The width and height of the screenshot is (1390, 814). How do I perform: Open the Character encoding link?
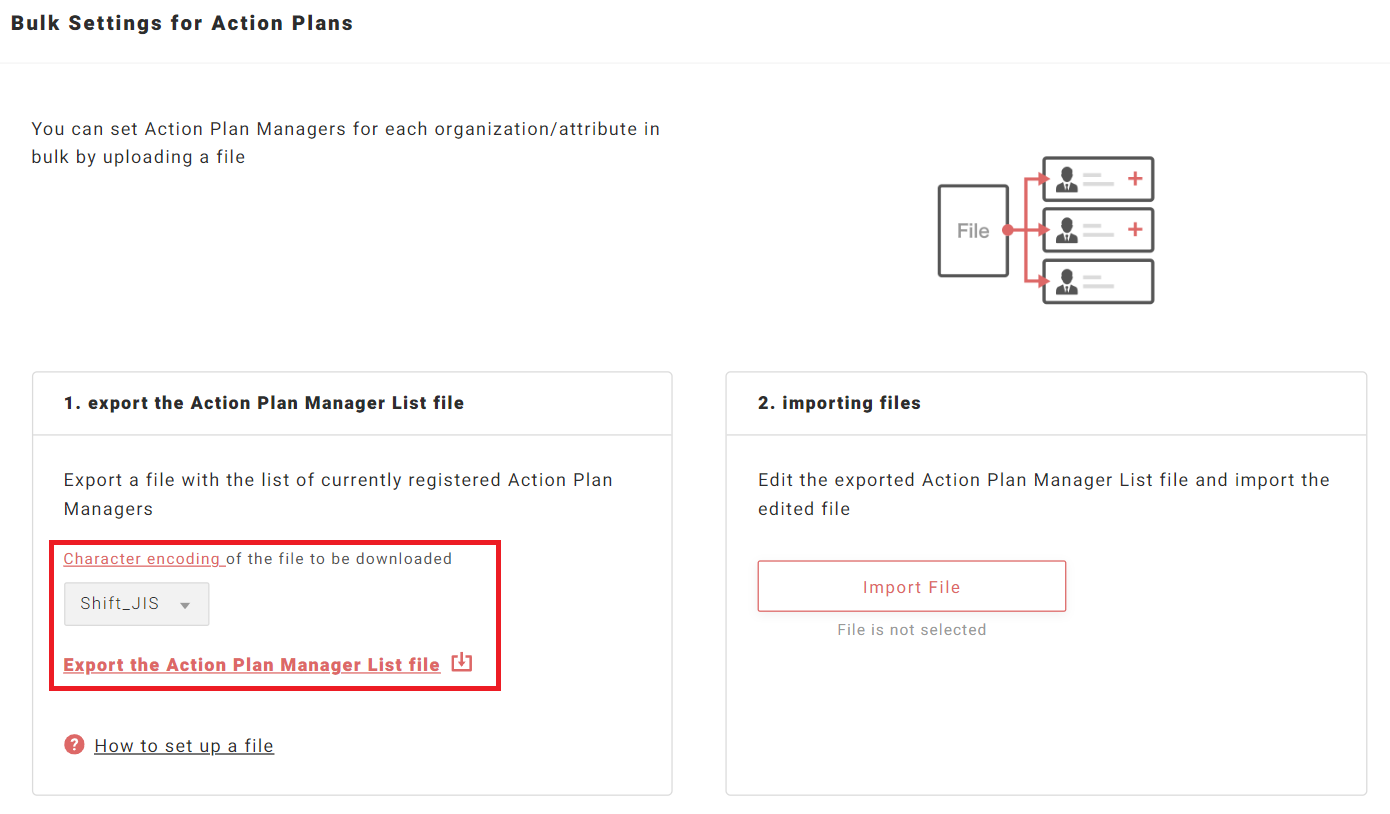point(143,559)
